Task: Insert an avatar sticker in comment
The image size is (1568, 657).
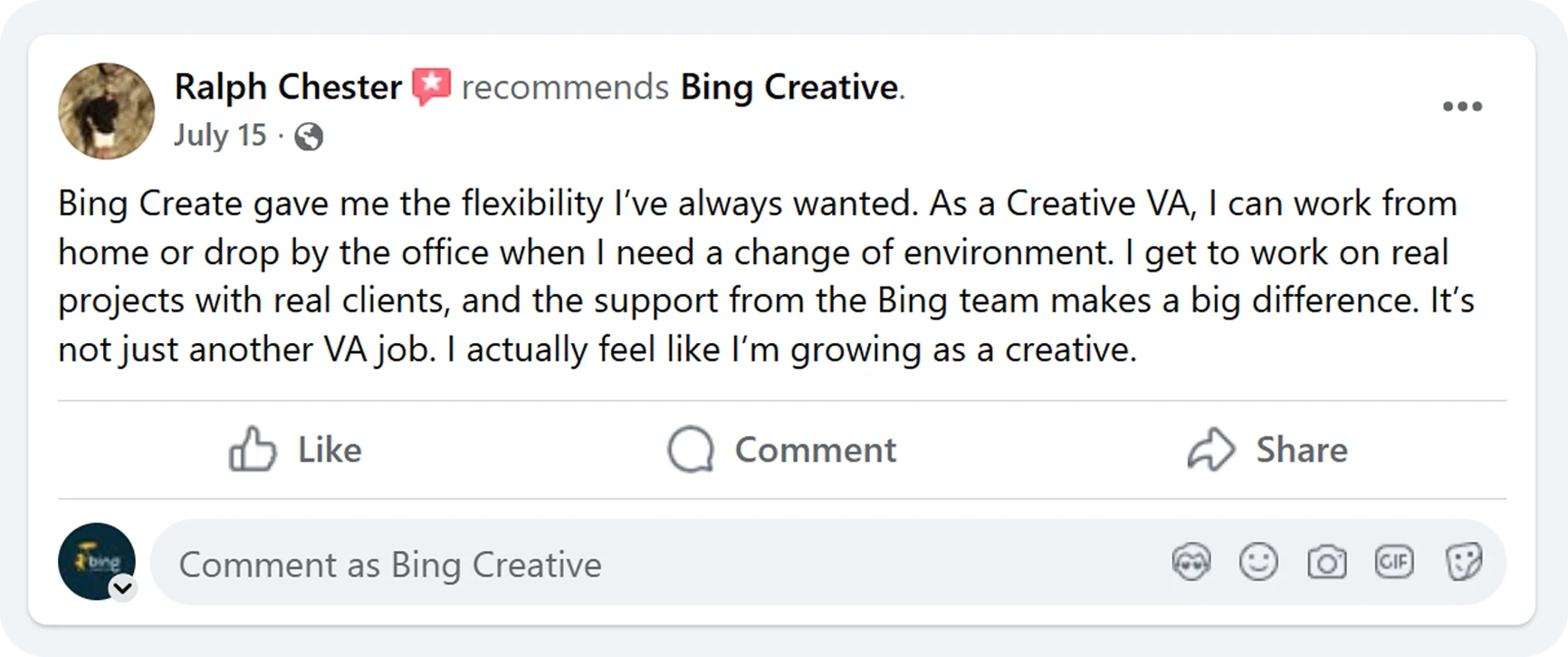Action: 1191,563
